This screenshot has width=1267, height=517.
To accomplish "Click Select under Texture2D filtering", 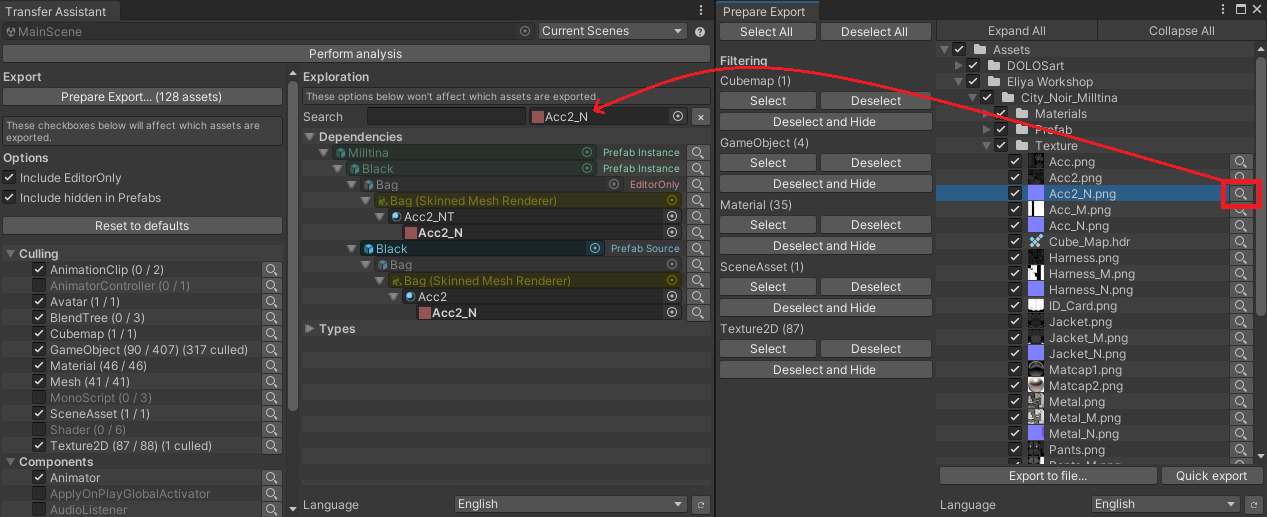I will (768, 349).
